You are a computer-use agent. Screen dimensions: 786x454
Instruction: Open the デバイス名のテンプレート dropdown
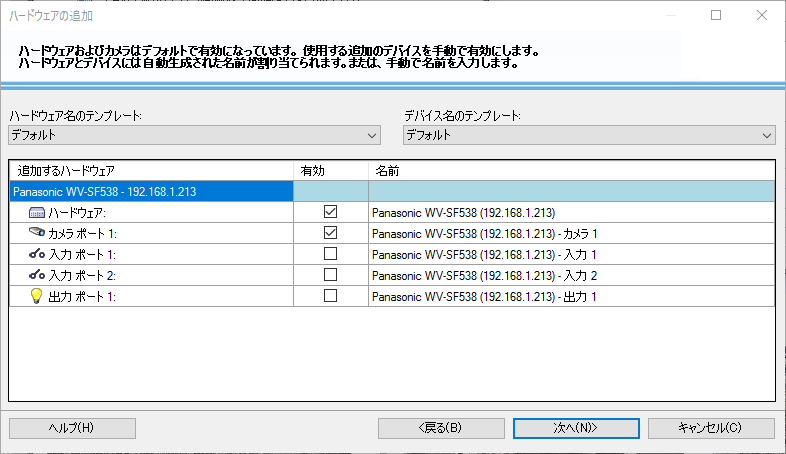589,135
